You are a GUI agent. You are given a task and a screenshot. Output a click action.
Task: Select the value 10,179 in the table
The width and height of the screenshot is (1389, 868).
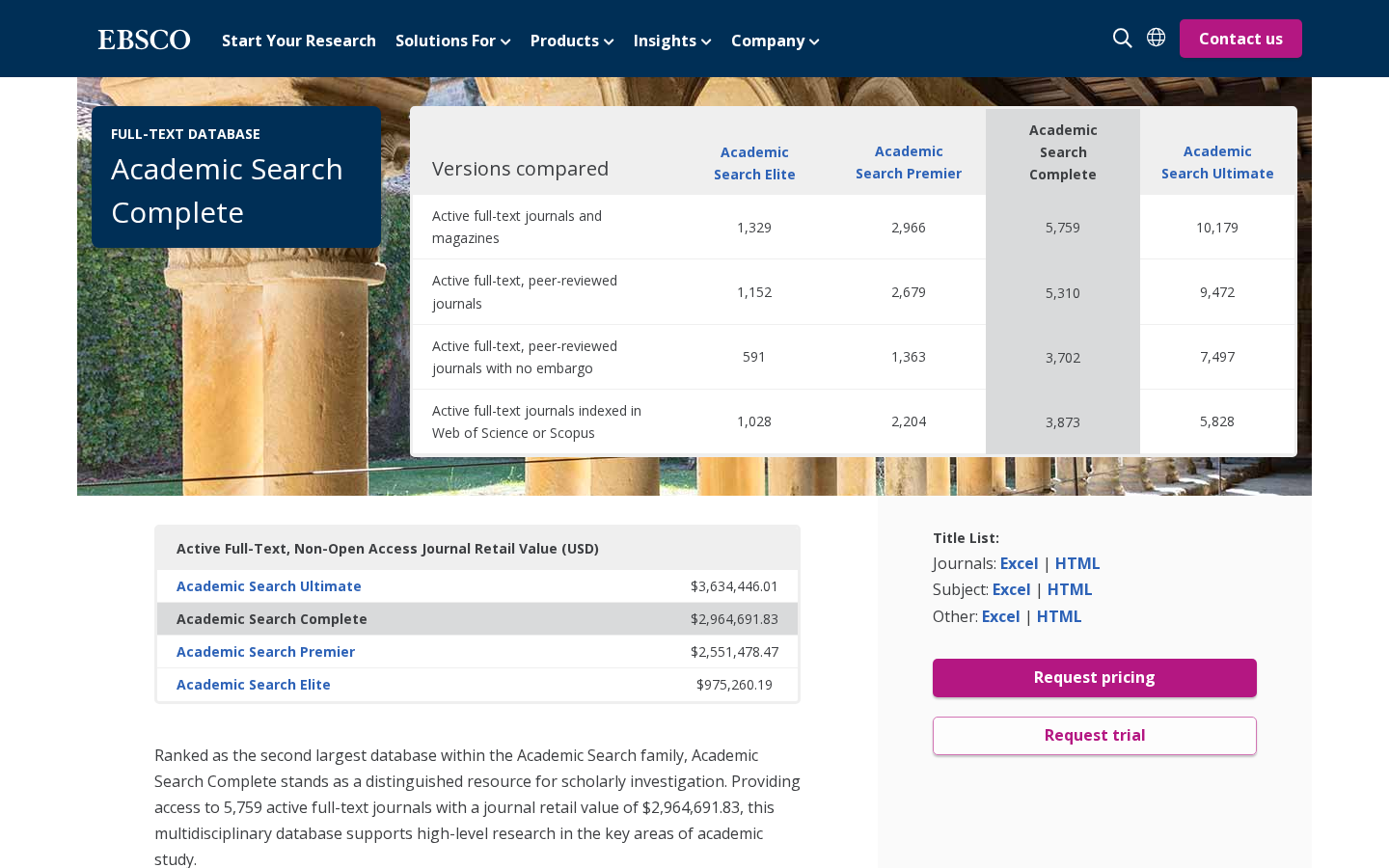(1217, 228)
